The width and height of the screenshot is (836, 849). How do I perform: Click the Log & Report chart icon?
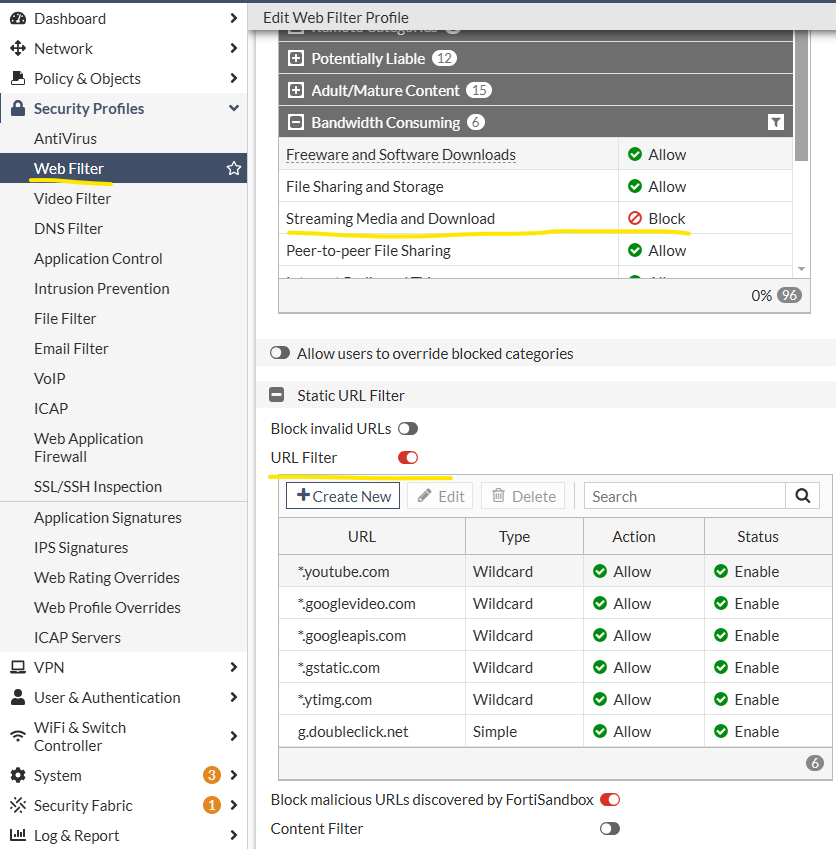(x=18, y=835)
